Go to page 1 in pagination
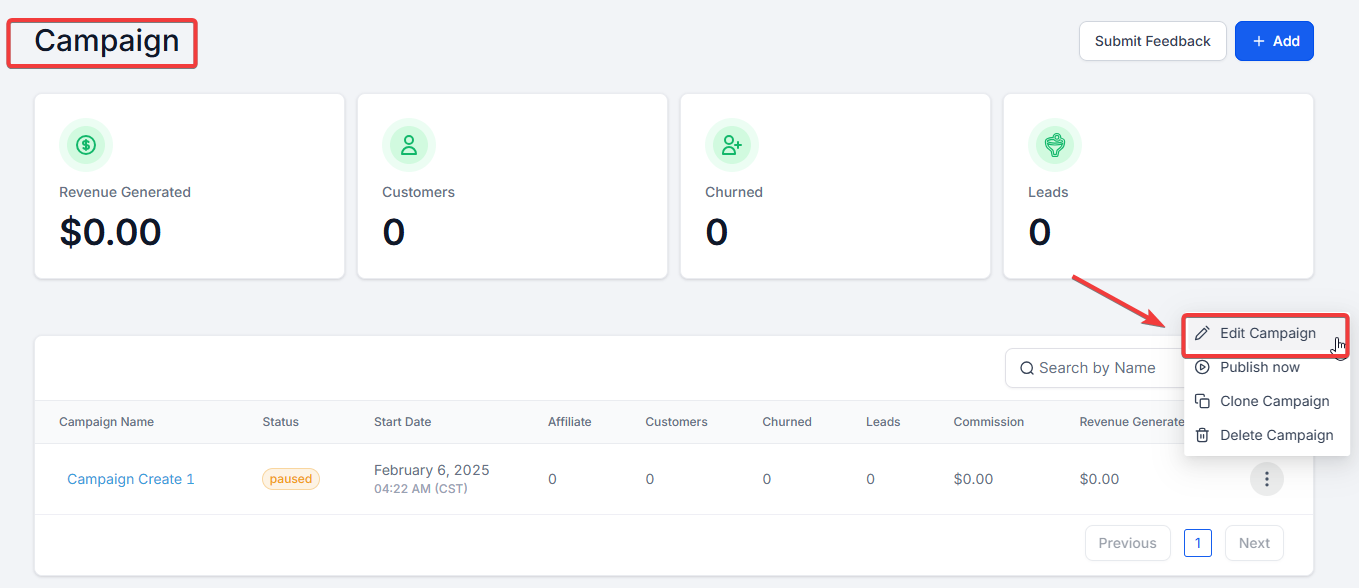 [x=1197, y=543]
